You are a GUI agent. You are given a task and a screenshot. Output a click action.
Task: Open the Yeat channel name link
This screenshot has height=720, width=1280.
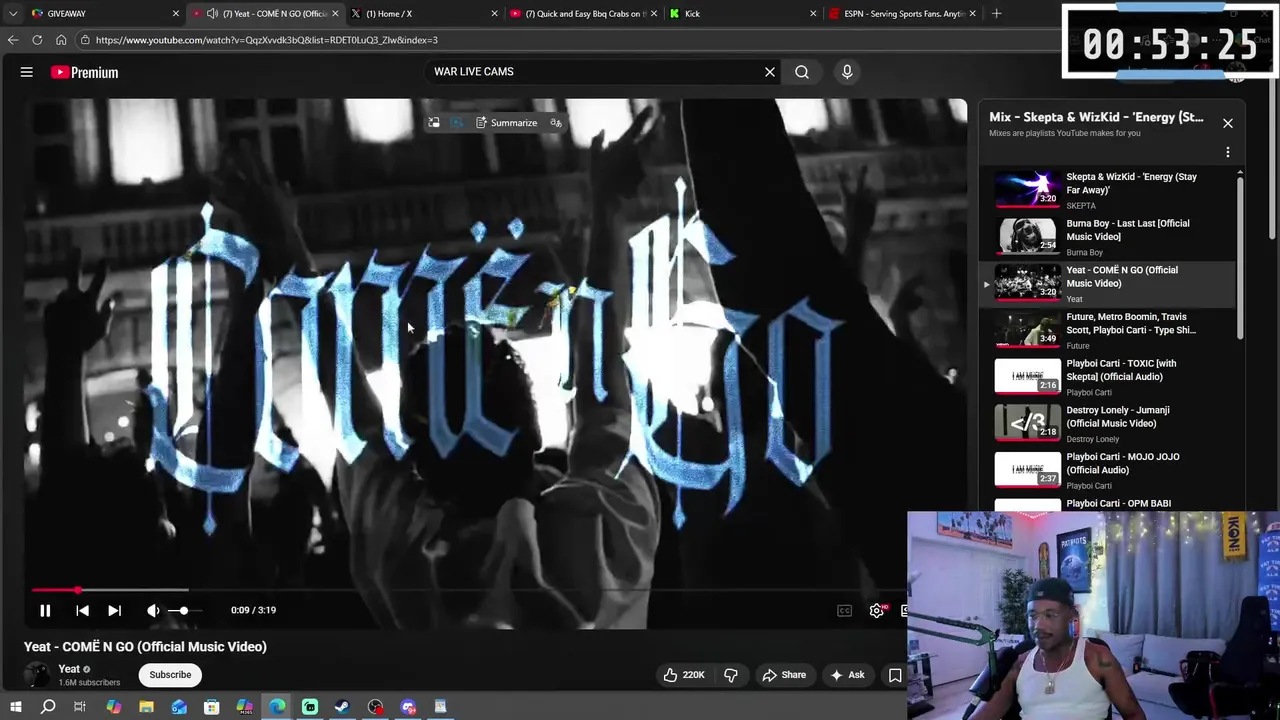[x=69, y=669]
